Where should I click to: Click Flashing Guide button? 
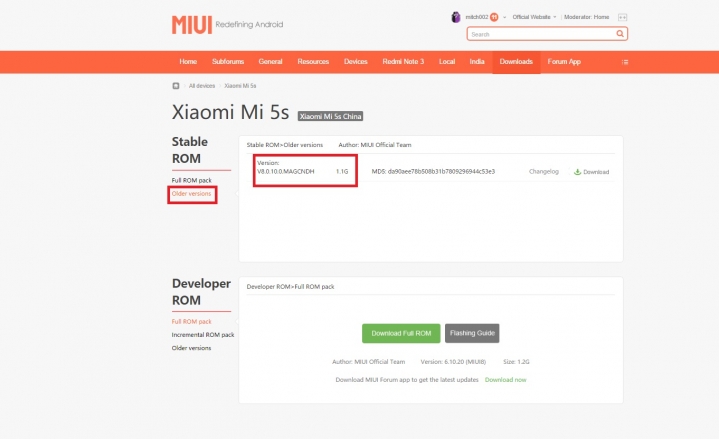(472, 333)
